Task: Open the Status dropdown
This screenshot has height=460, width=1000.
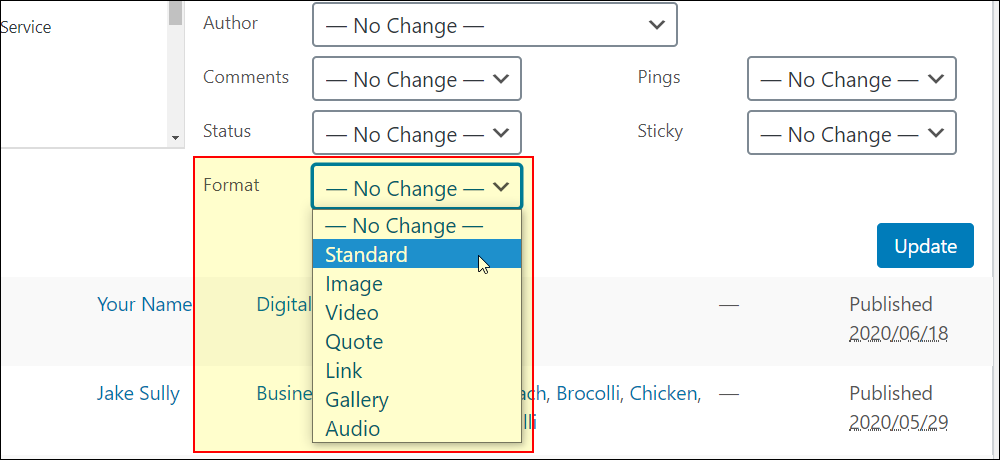Action: click(416, 133)
